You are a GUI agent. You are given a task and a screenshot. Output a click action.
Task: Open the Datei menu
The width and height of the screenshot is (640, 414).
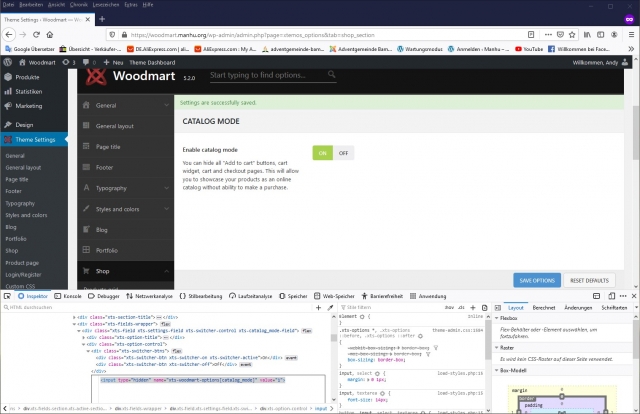(8, 4)
